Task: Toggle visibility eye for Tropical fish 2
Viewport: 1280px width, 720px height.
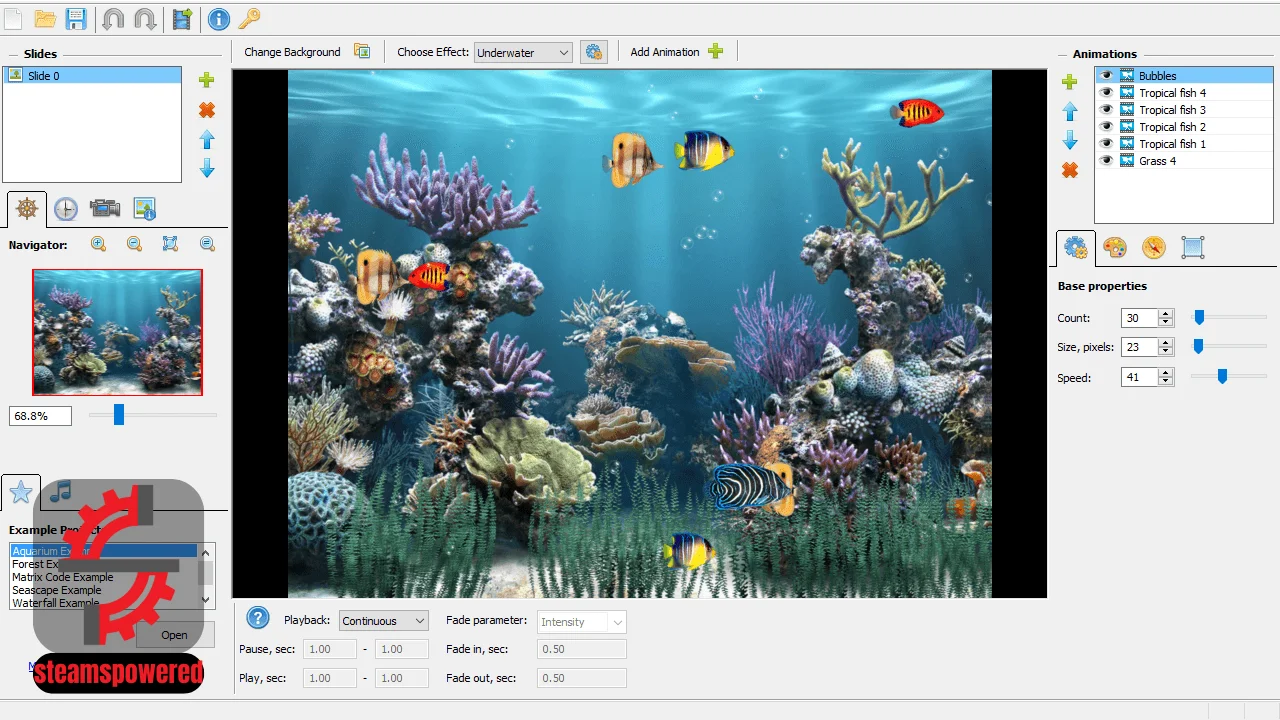Action: (1107, 127)
